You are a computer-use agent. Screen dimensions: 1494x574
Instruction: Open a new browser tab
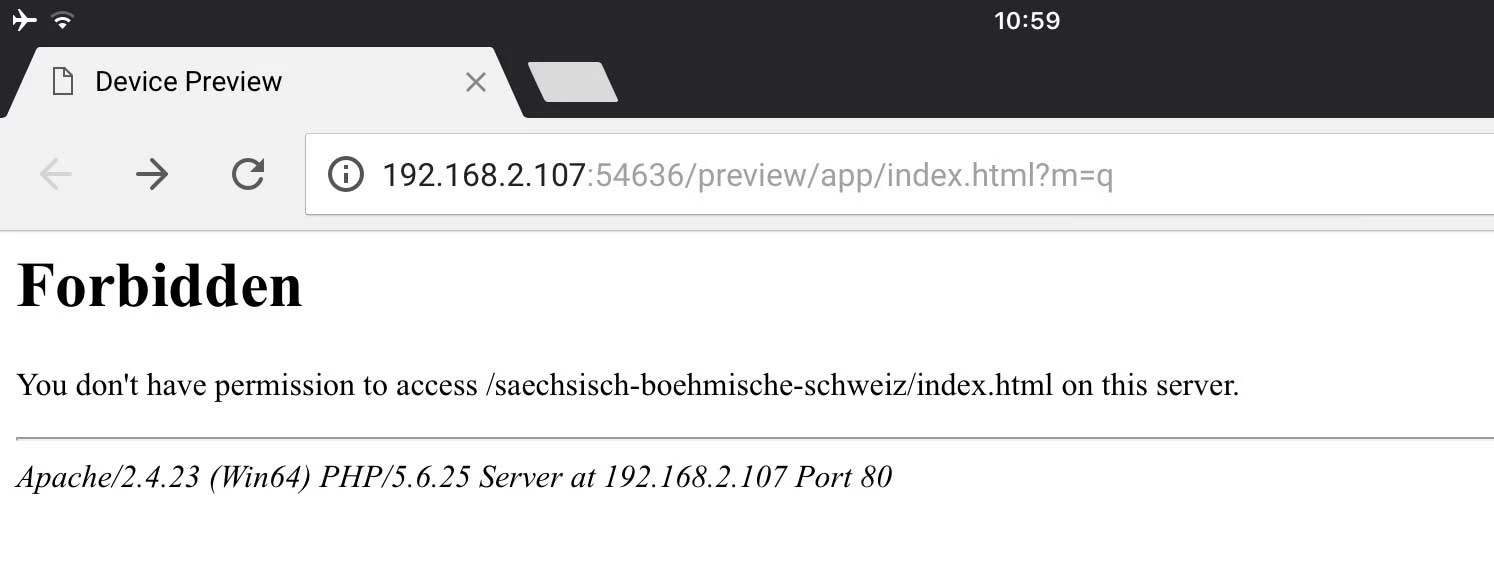coord(572,82)
